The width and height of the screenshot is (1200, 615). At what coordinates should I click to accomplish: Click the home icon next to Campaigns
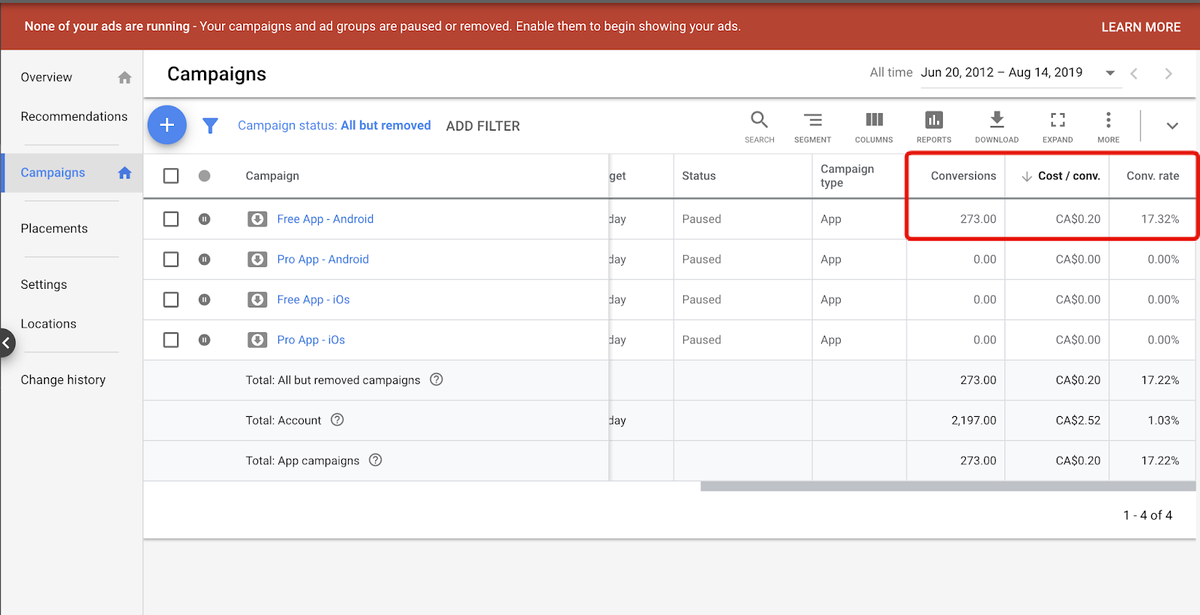(124, 173)
